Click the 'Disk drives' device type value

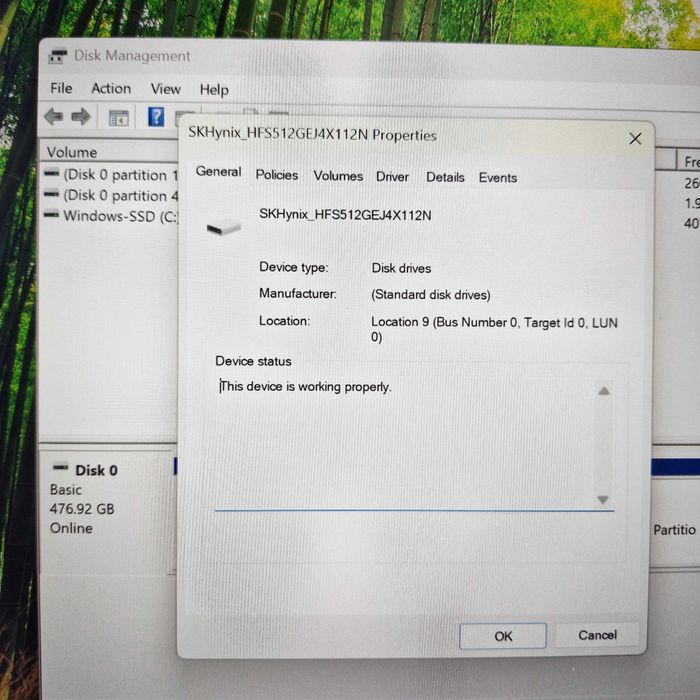(401, 268)
